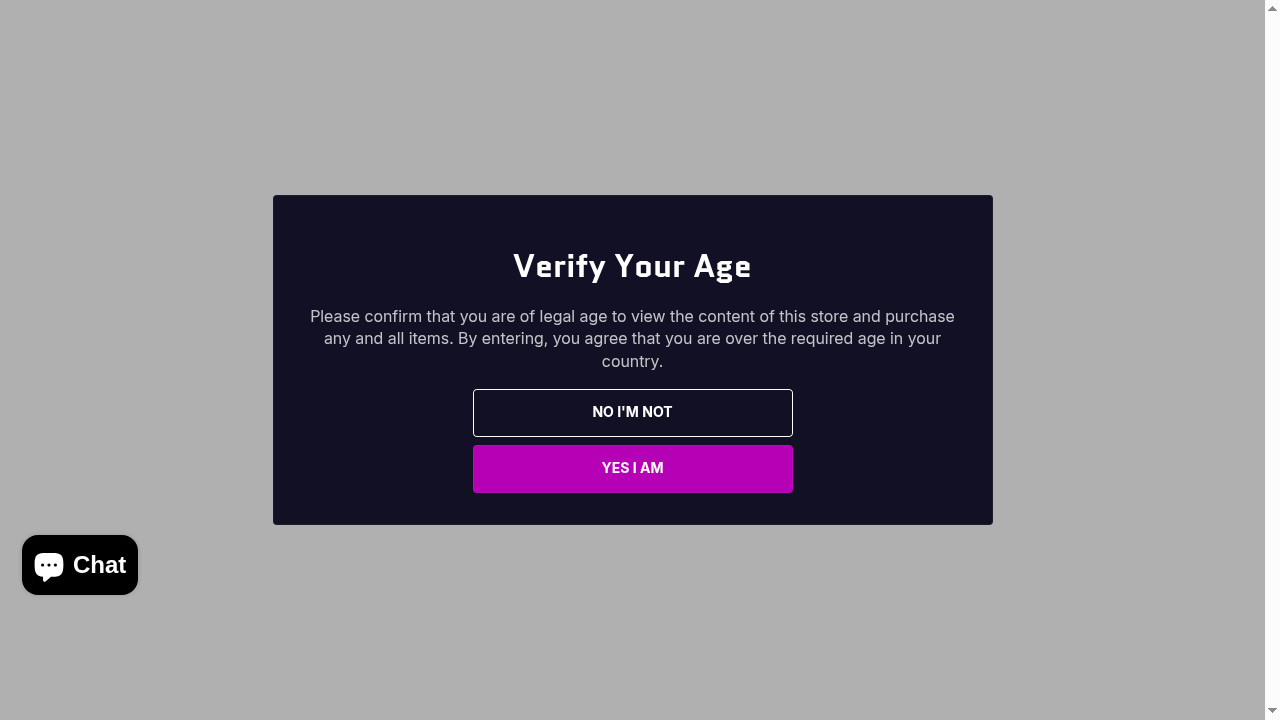Click the word "Chat" in the chat widget
This screenshot has width=1280, height=720.
99,565
